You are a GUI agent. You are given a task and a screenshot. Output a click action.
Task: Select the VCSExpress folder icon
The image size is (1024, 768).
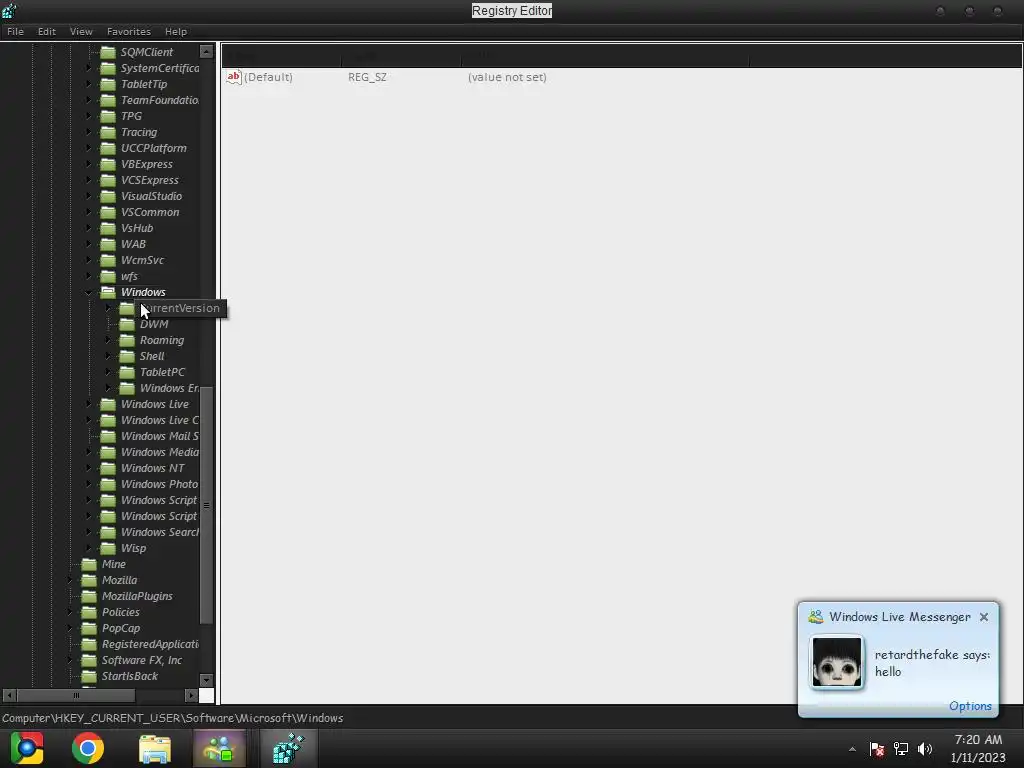(x=108, y=180)
